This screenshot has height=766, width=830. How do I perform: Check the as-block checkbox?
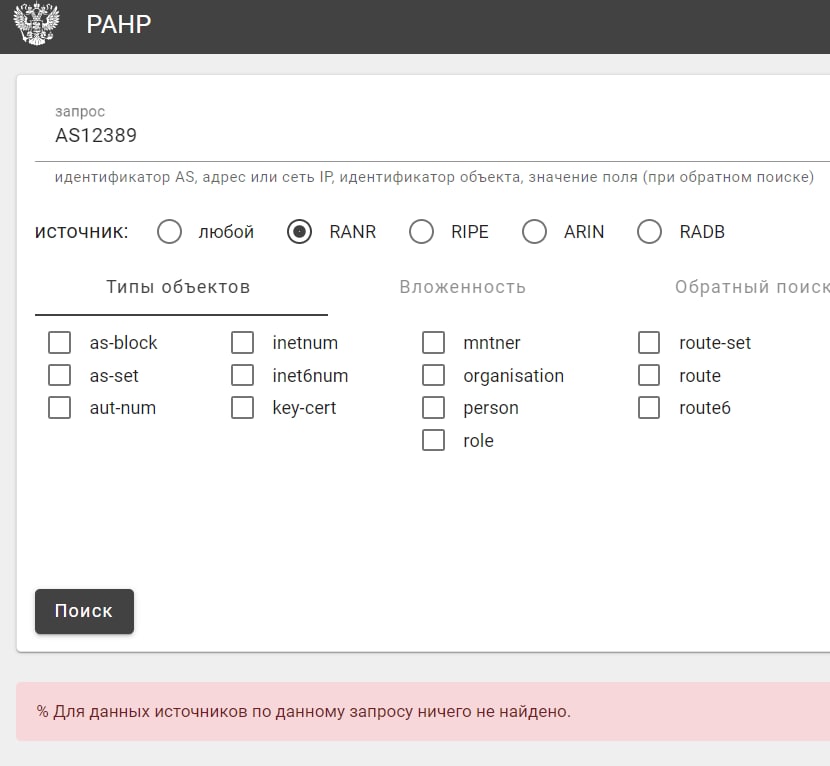tap(59, 343)
